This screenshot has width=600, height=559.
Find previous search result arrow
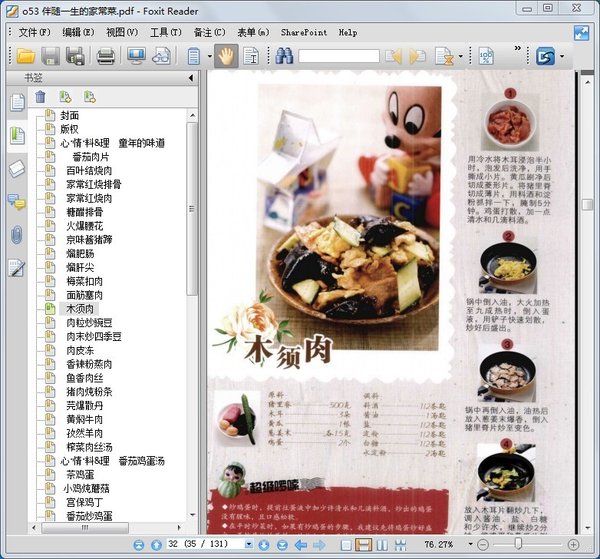tap(394, 56)
